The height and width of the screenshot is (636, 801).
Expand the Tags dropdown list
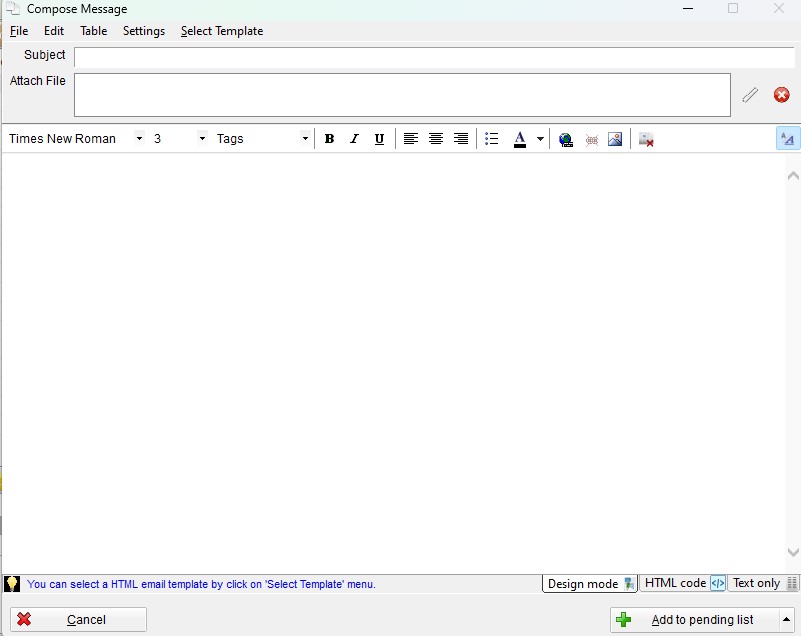tap(305, 138)
